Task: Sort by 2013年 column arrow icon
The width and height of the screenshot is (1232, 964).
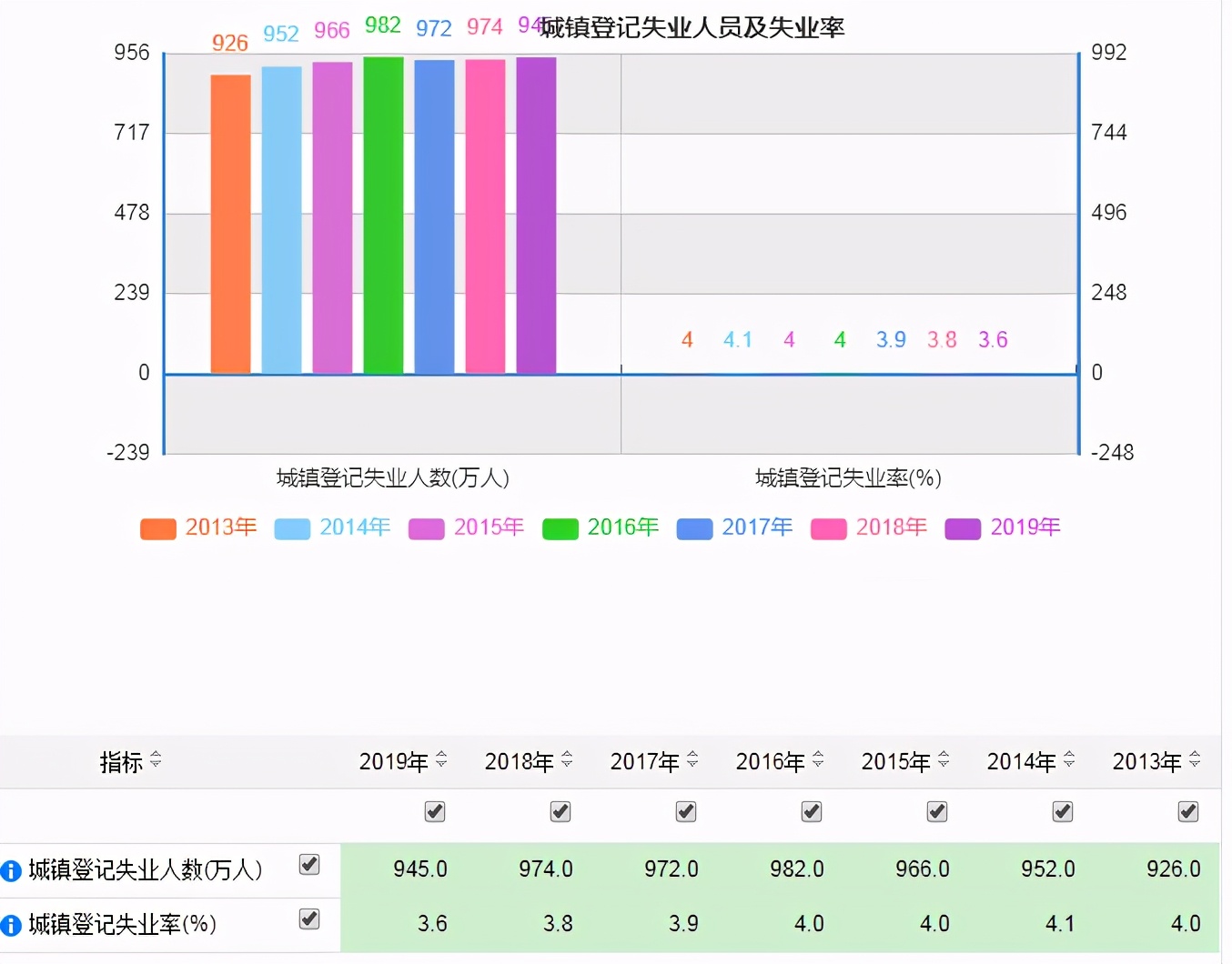Action: [1195, 759]
